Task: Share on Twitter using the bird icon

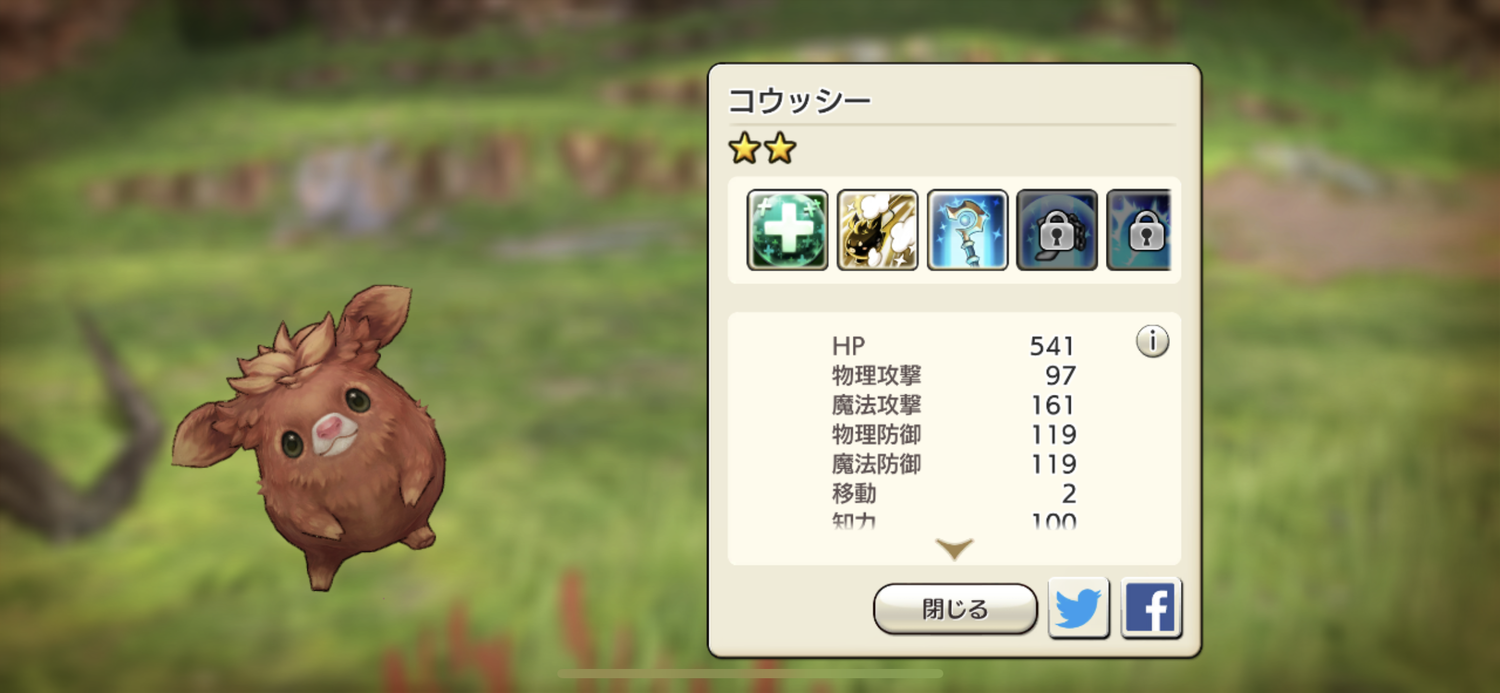Action: coord(1079,607)
